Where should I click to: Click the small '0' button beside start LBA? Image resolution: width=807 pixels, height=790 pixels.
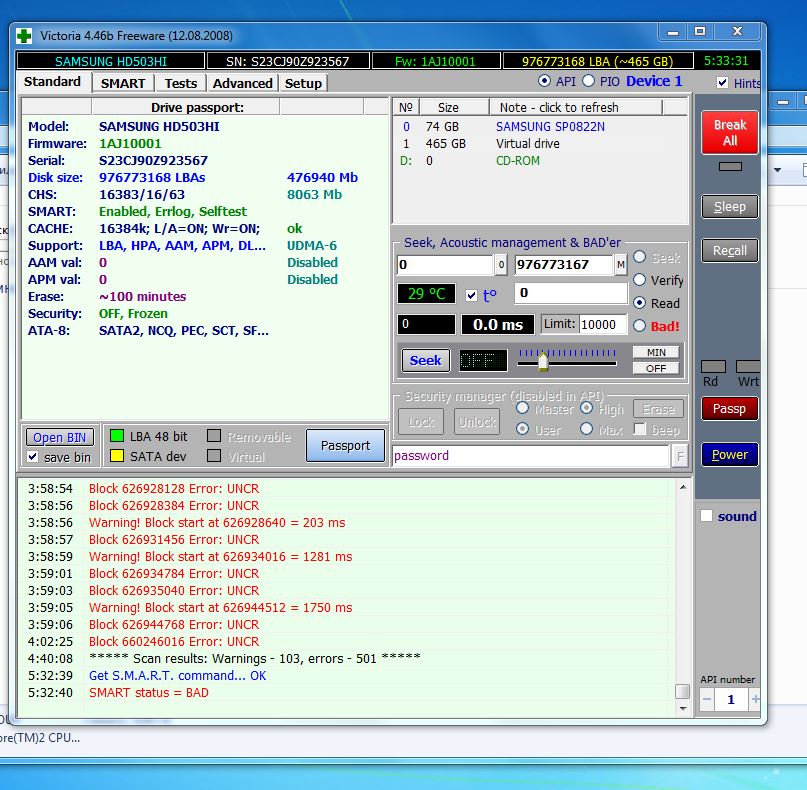pos(501,265)
